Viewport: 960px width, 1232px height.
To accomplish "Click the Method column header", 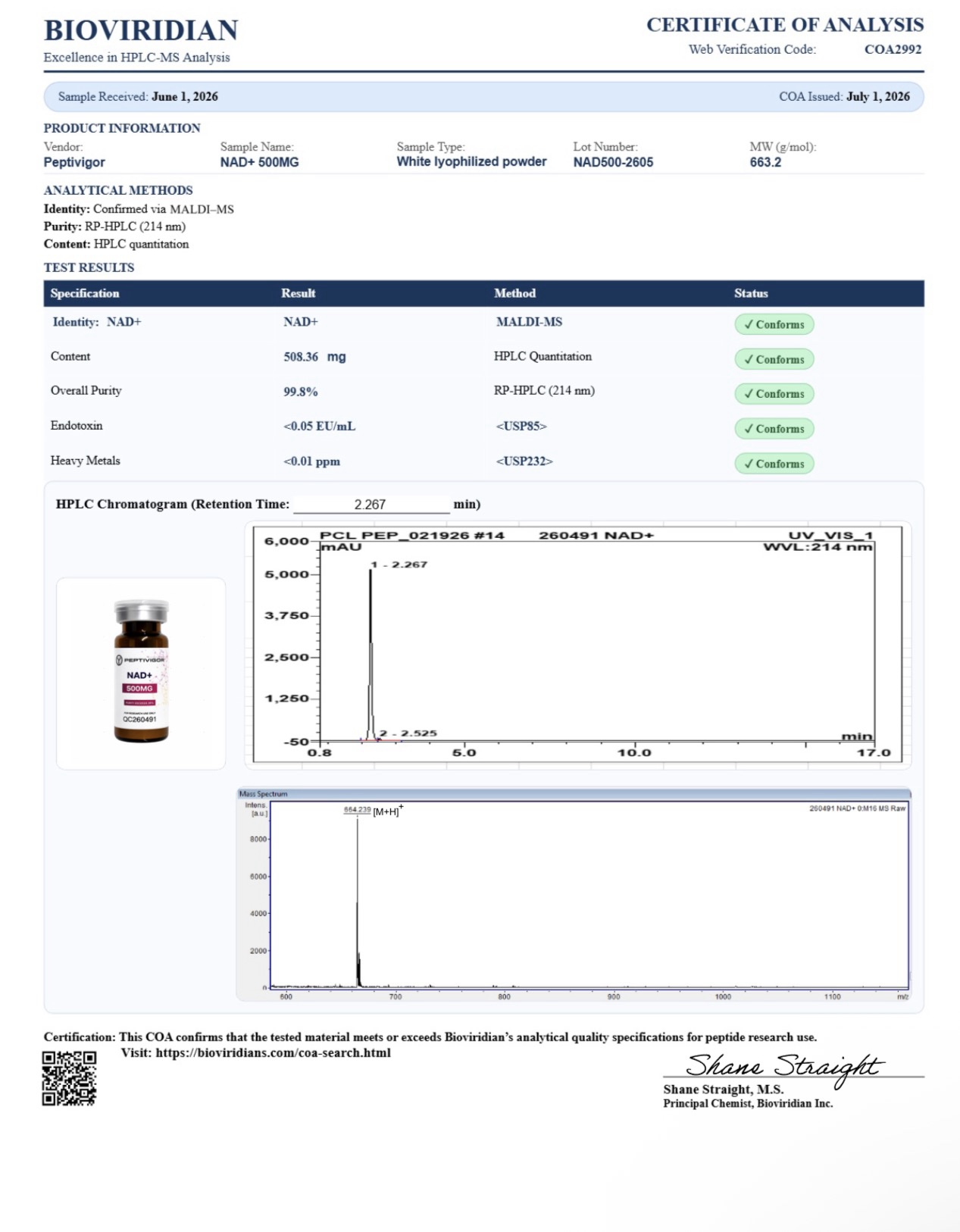I will (x=514, y=293).
